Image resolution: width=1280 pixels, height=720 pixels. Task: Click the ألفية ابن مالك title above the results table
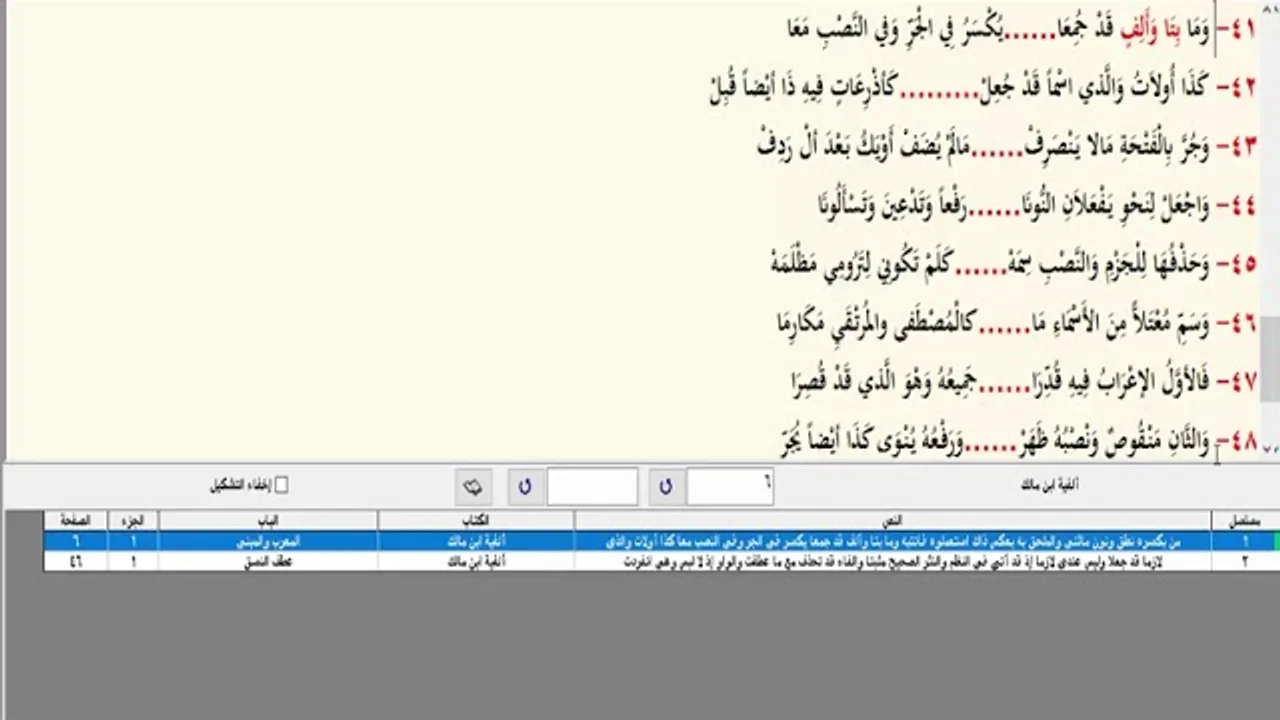(1050, 485)
